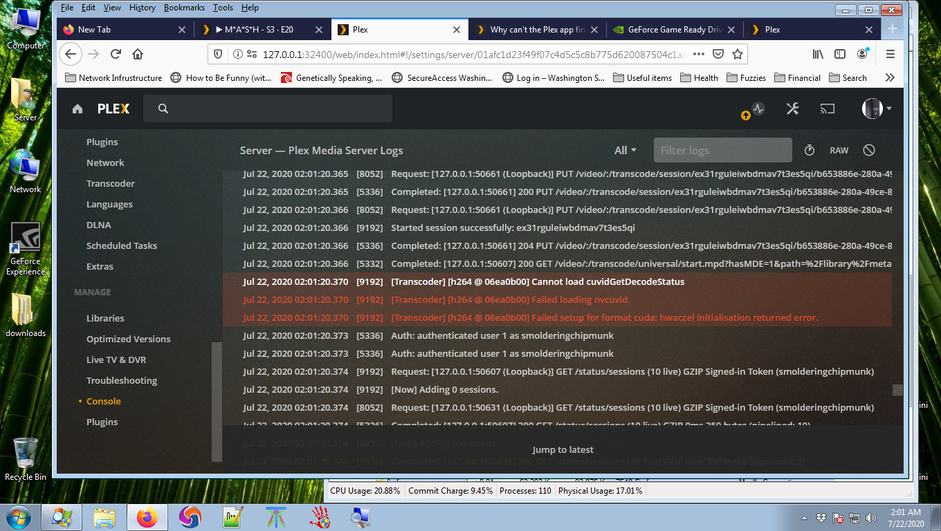Open Health bookmark folder
Viewport: 941px width, 531px height.
tap(699, 77)
